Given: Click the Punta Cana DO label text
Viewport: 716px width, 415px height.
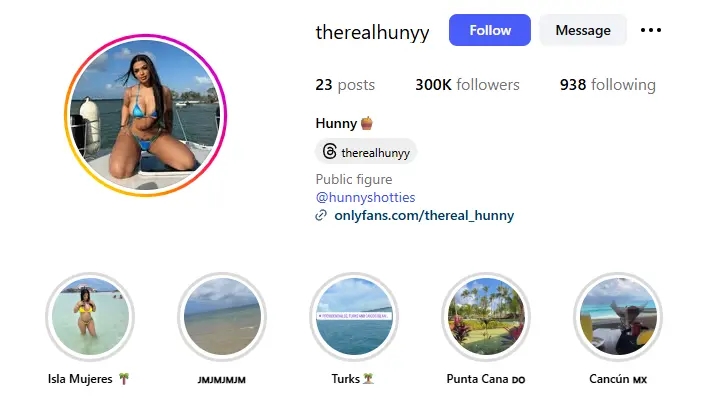Looking at the screenshot, I should point(486,379).
